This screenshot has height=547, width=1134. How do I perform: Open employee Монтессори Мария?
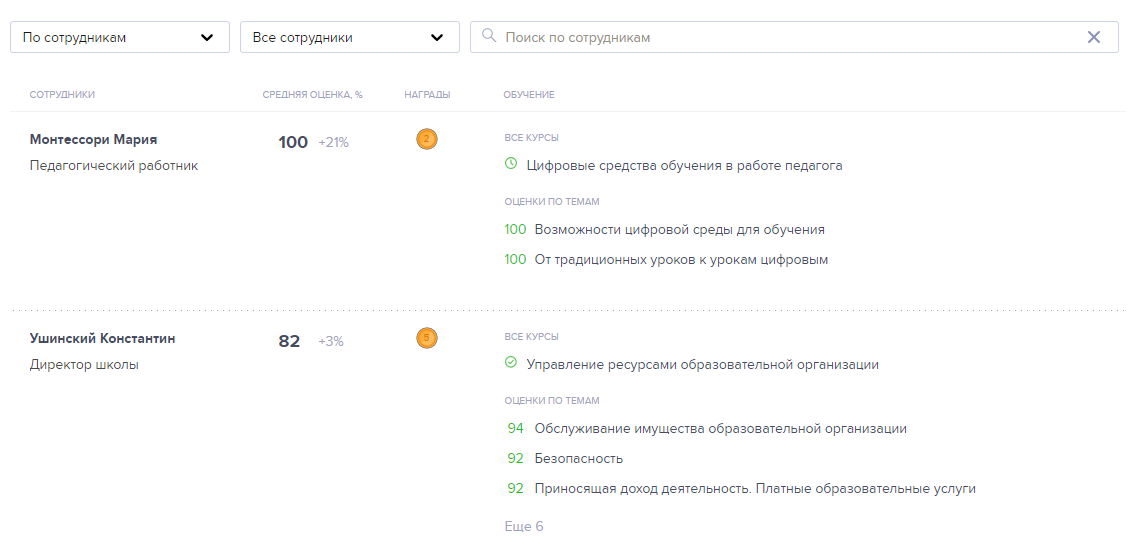[93, 139]
